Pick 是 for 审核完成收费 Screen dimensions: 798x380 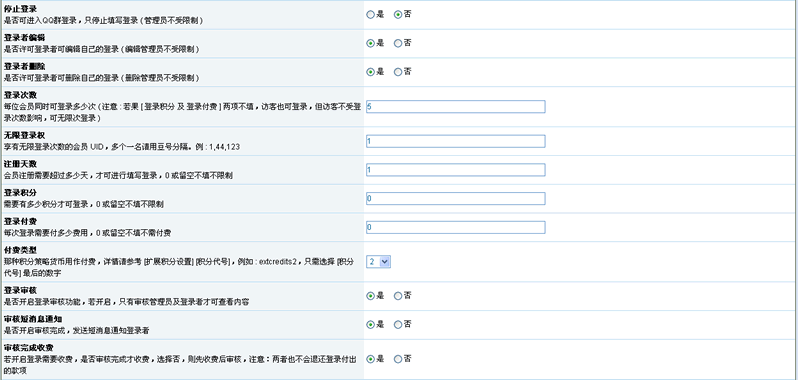click(x=370, y=359)
